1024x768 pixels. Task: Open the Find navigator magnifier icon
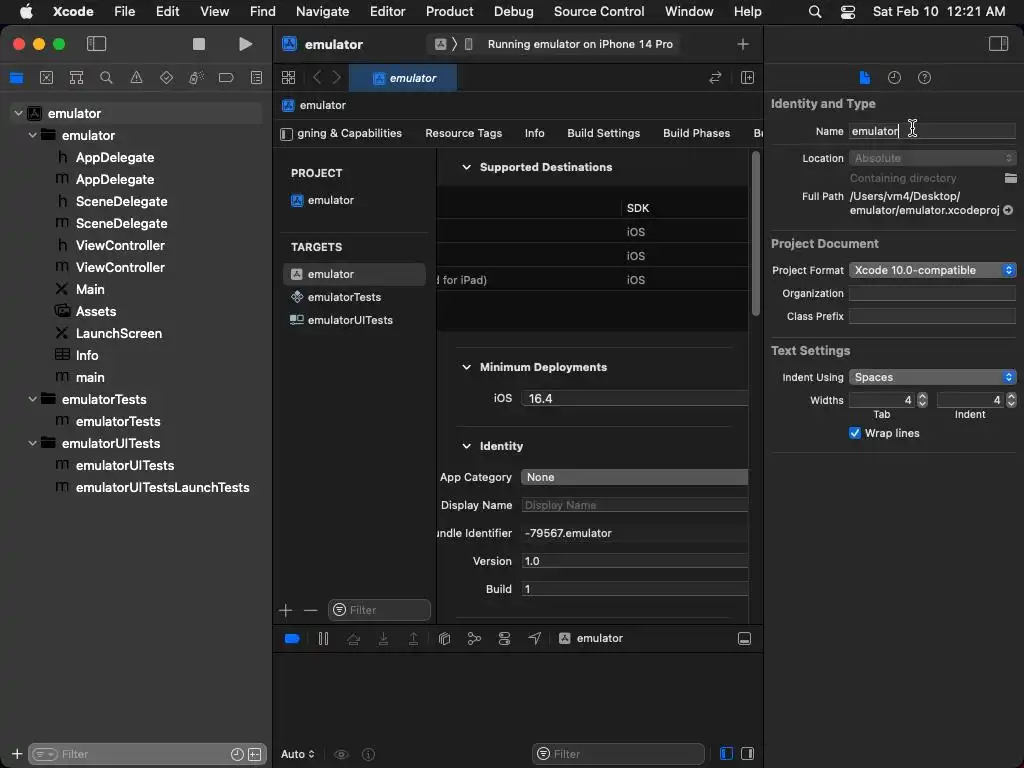[106, 78]
